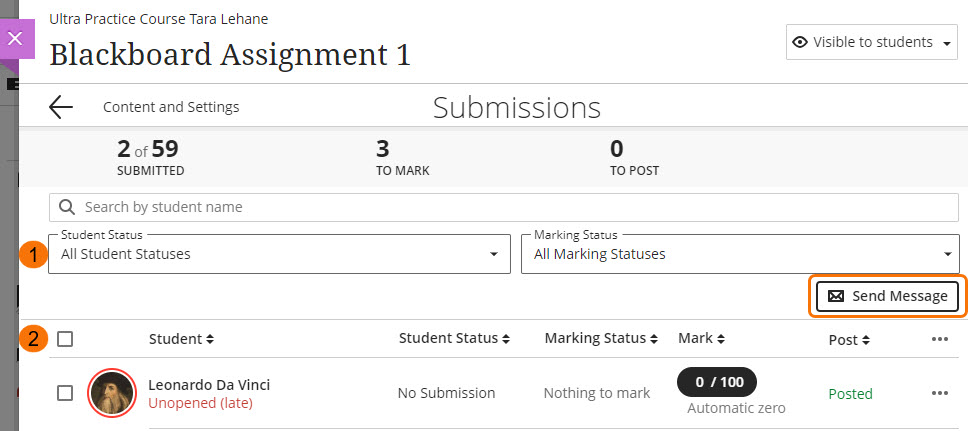Image resolution: width=968 pixels, height=431 pixels.
Task: Sort by the Student column header
Action: click(x=181, y=338)
